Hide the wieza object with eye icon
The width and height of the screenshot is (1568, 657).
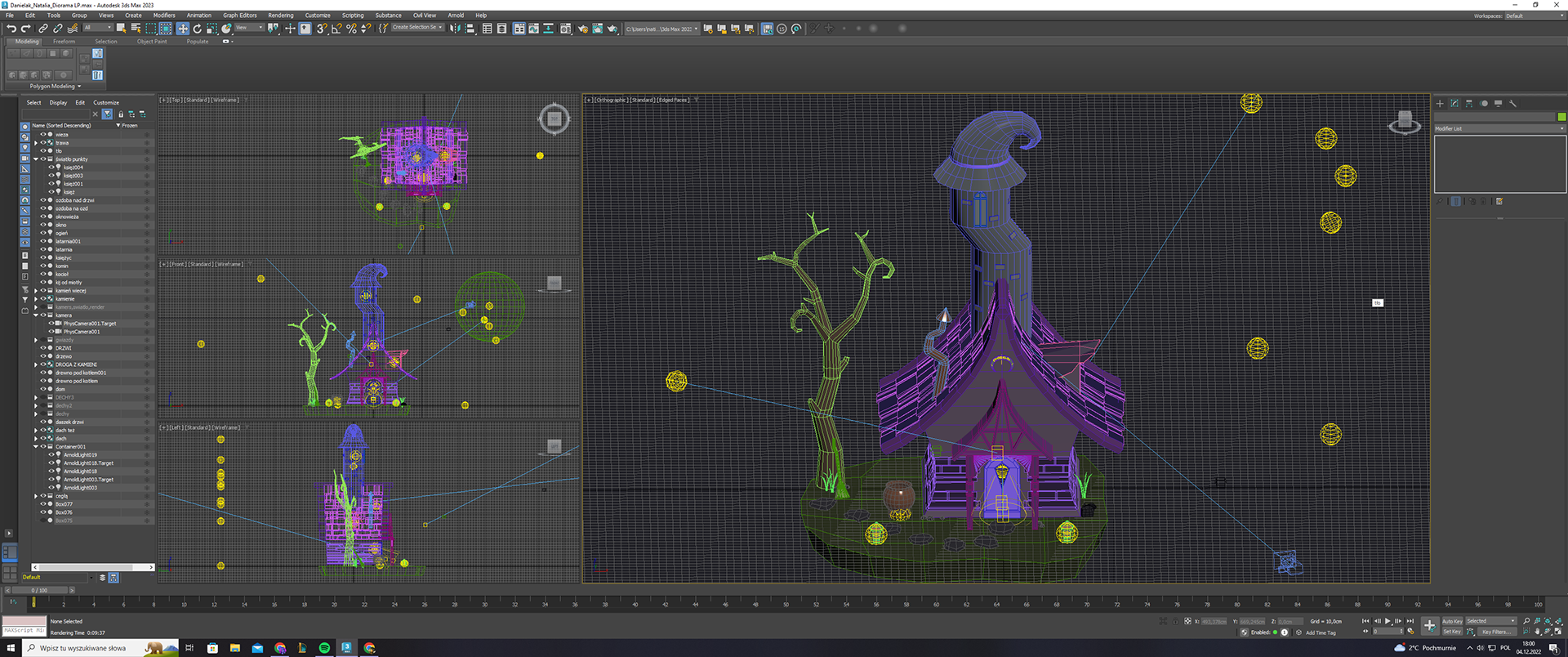pyautogui.click(x=43, y=135)
